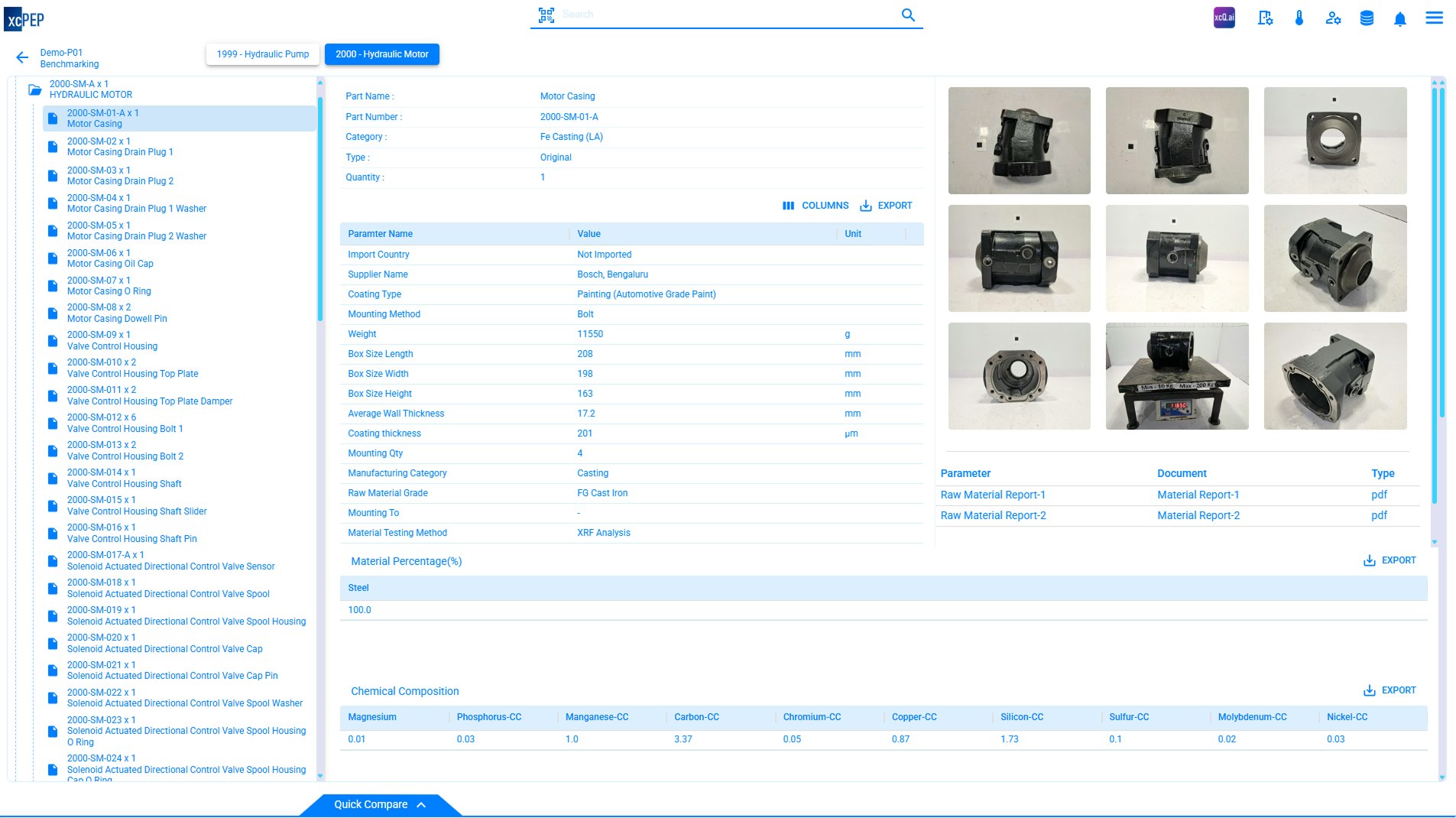This screenshot has width=1456, height=818.
Task: Switch to 1999 - Hydraulic Pump tab
Action: 263,54
